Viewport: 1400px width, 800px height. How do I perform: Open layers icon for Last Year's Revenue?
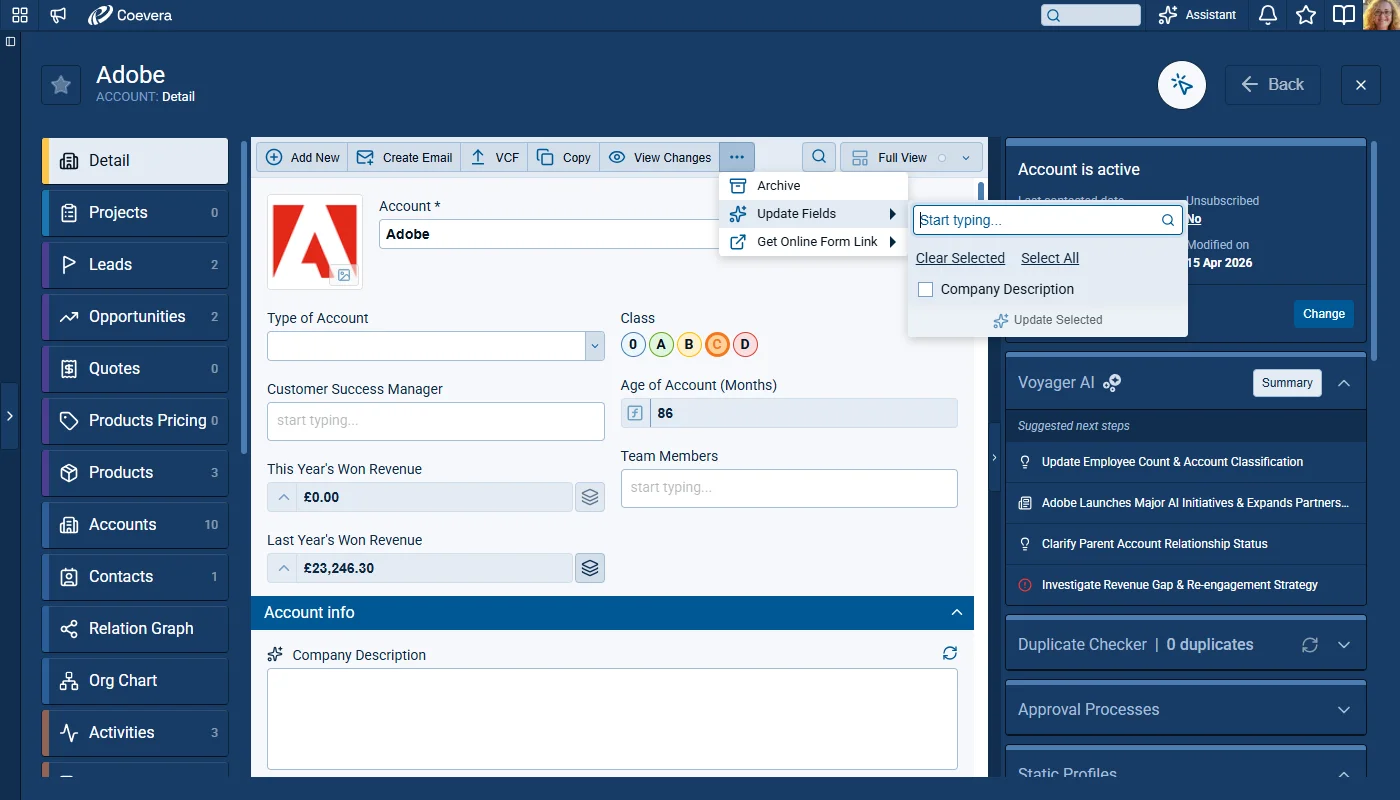[x=590, y=568]
